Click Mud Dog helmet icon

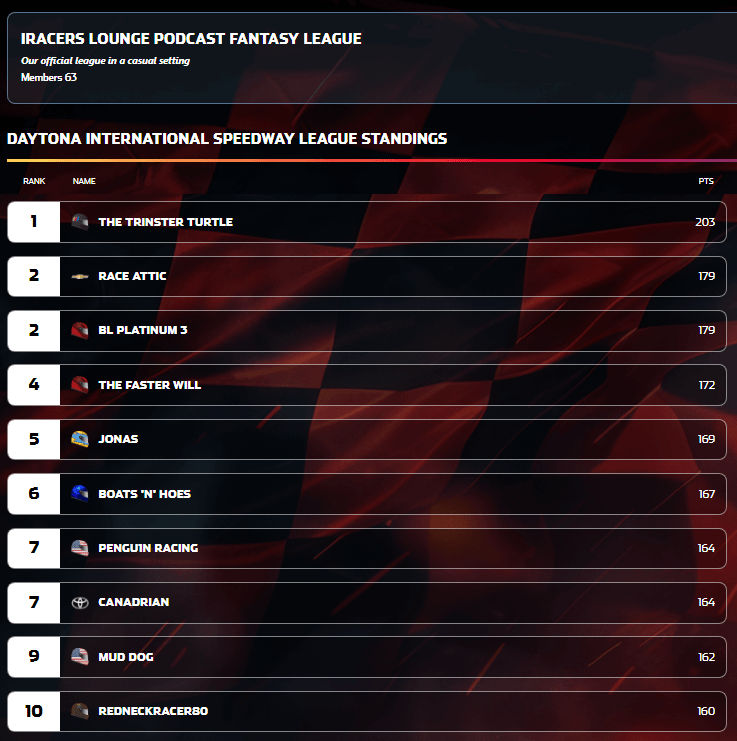pyautogui.click(x=80, y=657)
